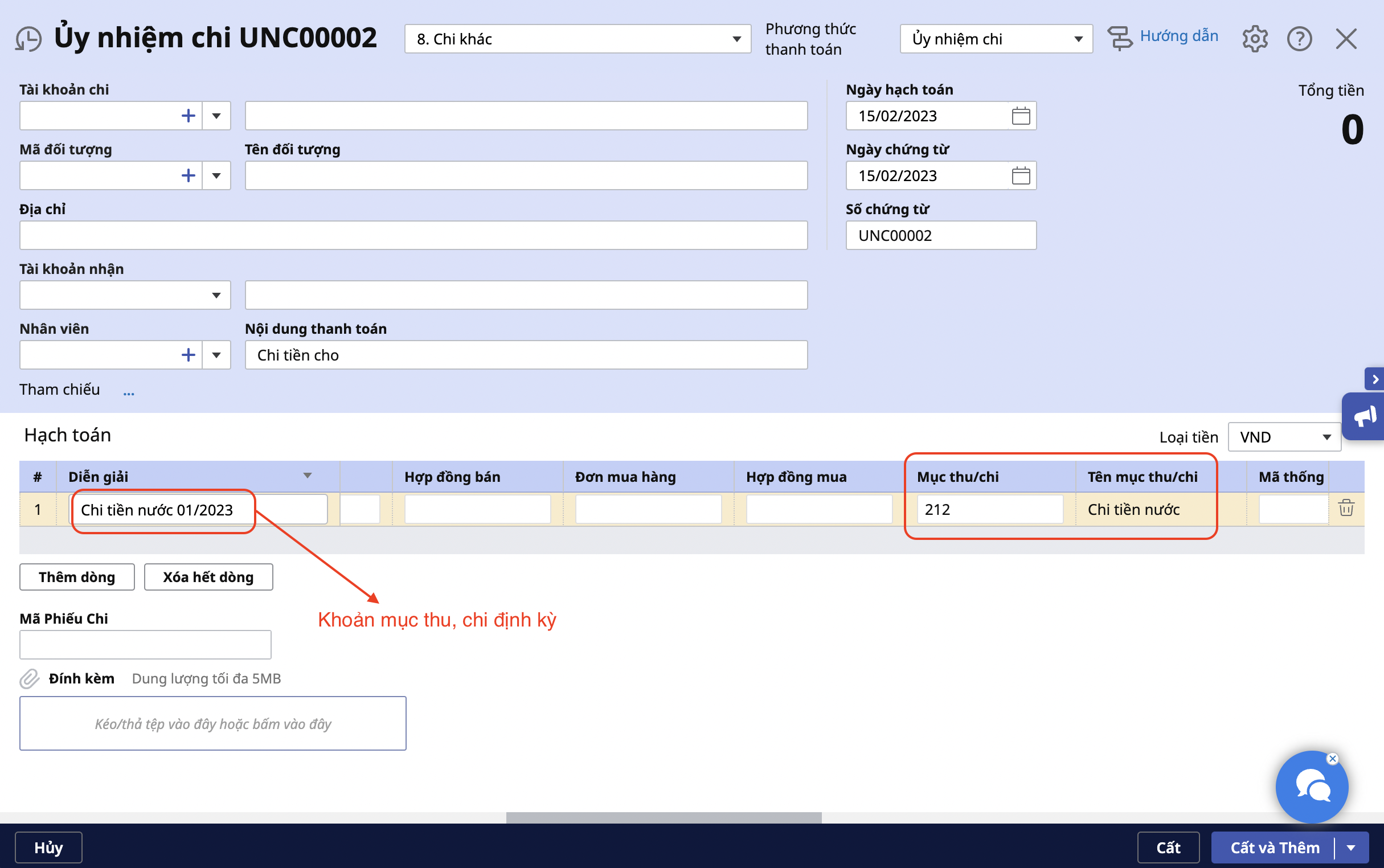Screen dimensions: 1384x868
Task: Open the megaphone announcements icon
Action: (1365, 417)
